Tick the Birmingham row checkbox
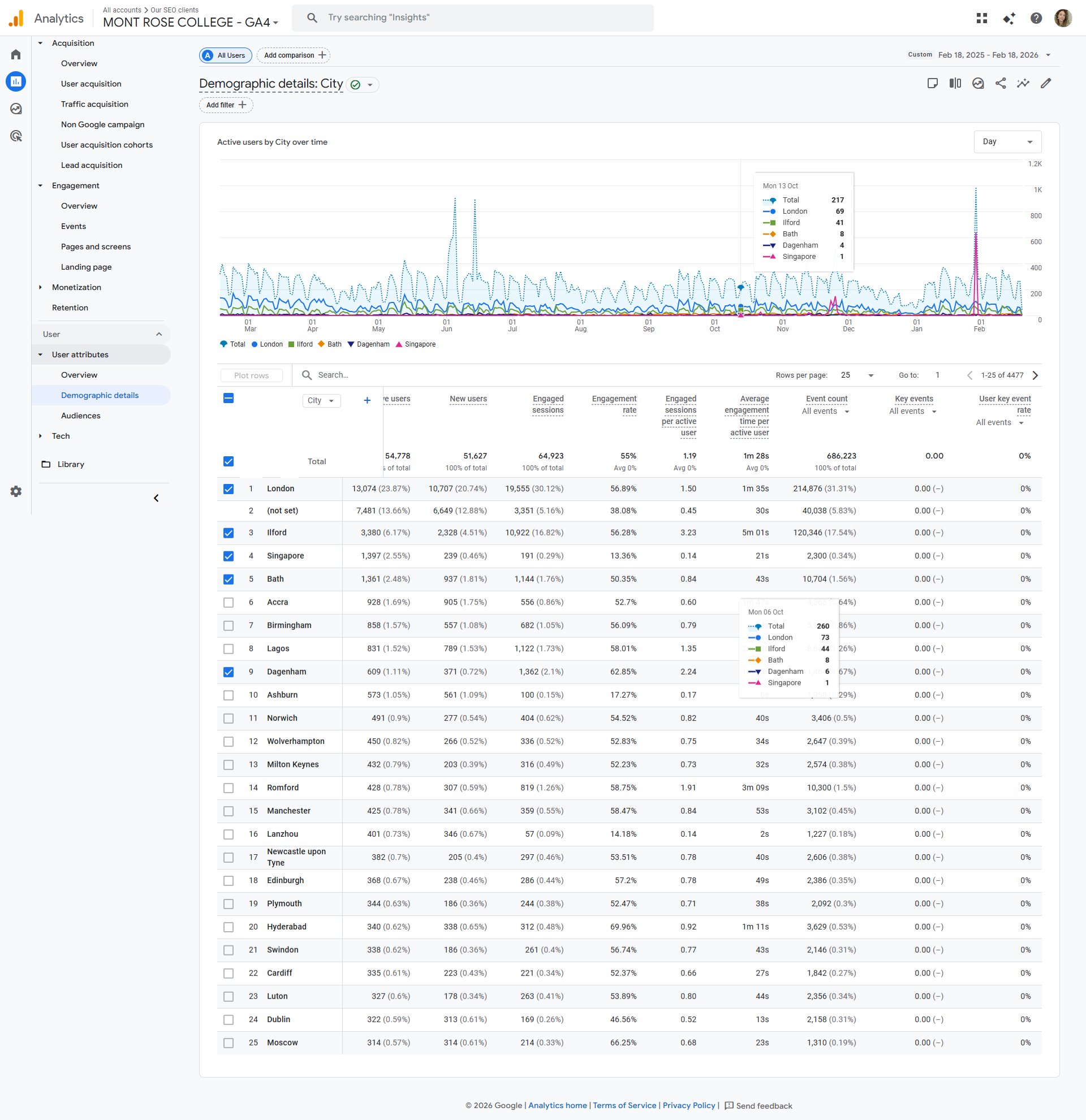The width and height of the screenshot is (1086, 1120). pyautogui.click(x=229, y=626)
